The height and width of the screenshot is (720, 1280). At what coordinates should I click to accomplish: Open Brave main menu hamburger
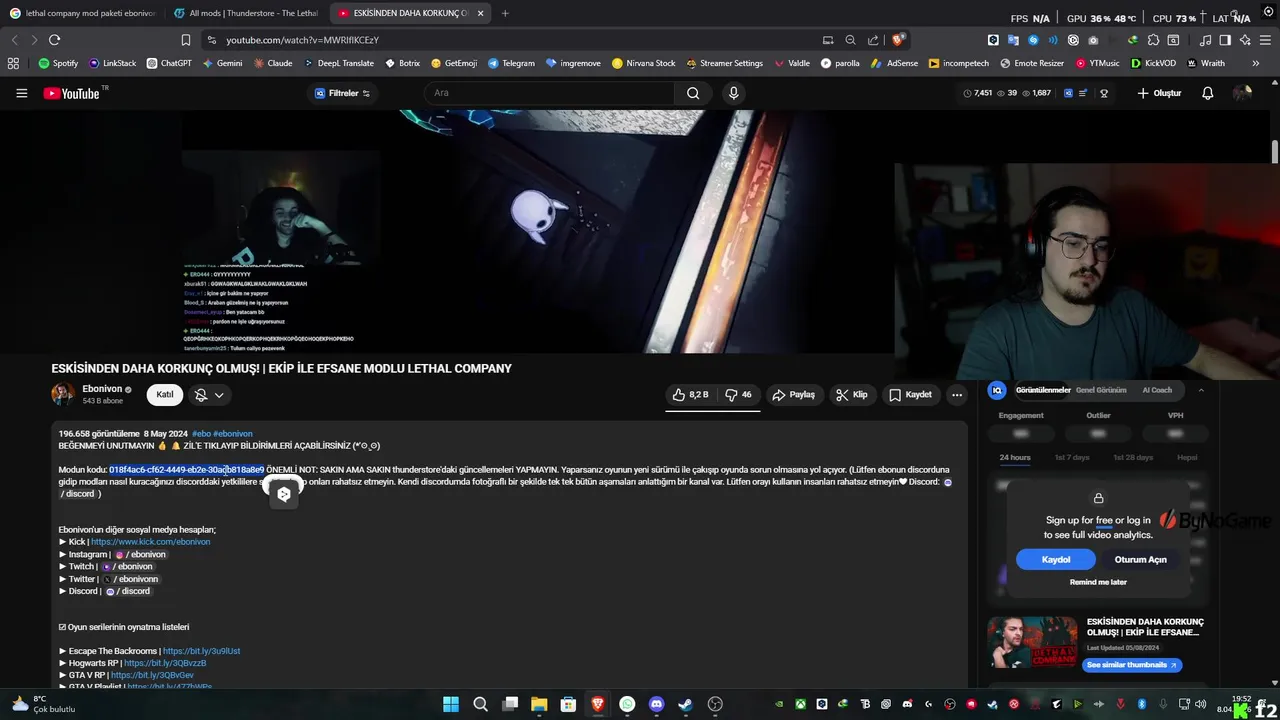[1265, 40]
